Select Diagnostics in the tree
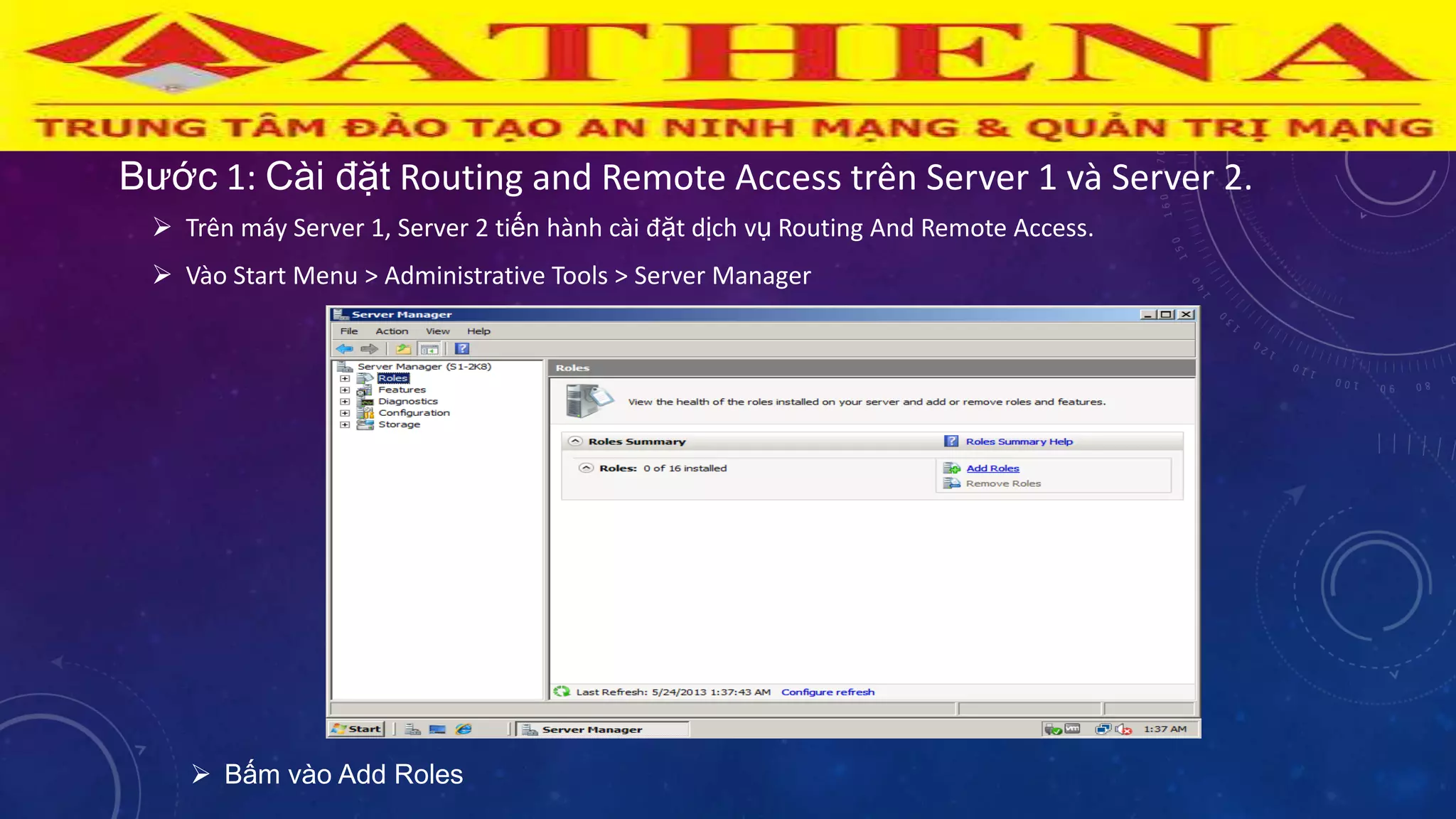Viewport: 1456px width, 819px height. tap(408, 401)
